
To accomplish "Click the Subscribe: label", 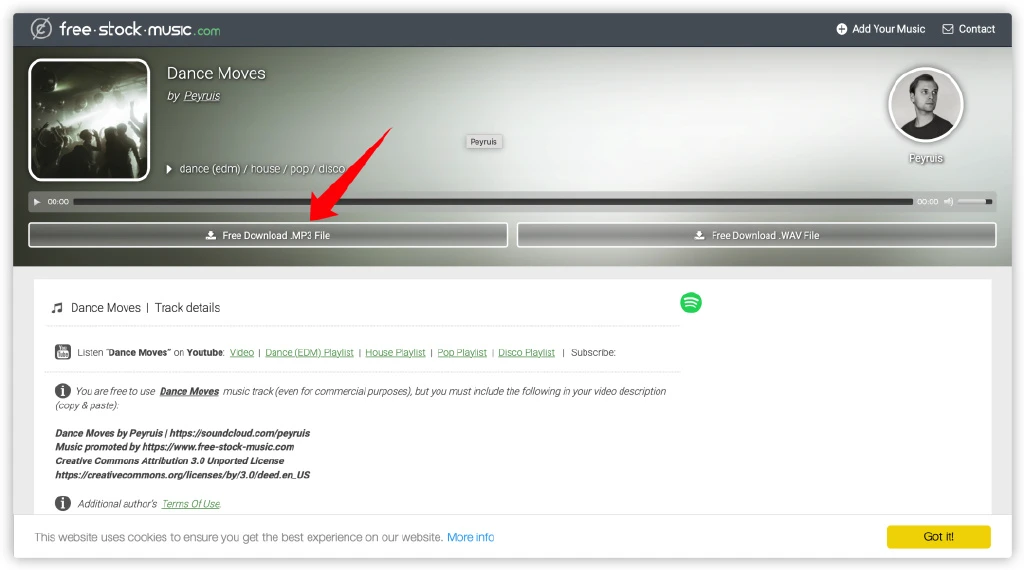I will coord(593,353).
